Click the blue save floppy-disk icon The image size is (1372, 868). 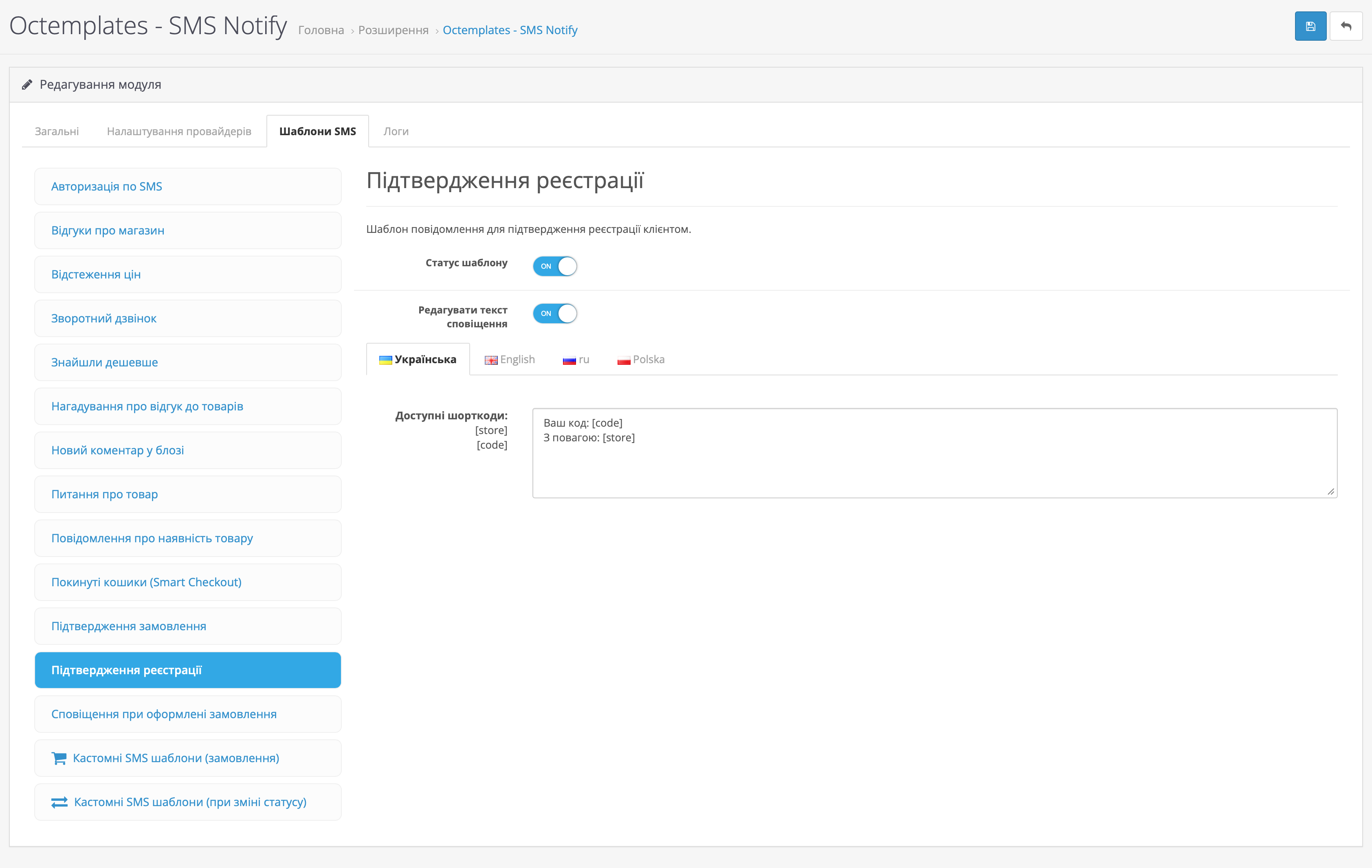point(1310,26)
